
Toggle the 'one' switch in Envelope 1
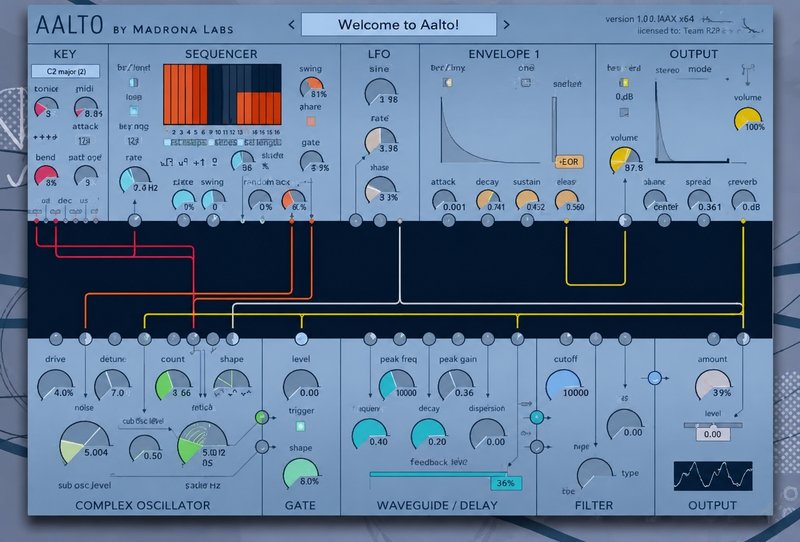click(x=526, y=82)
